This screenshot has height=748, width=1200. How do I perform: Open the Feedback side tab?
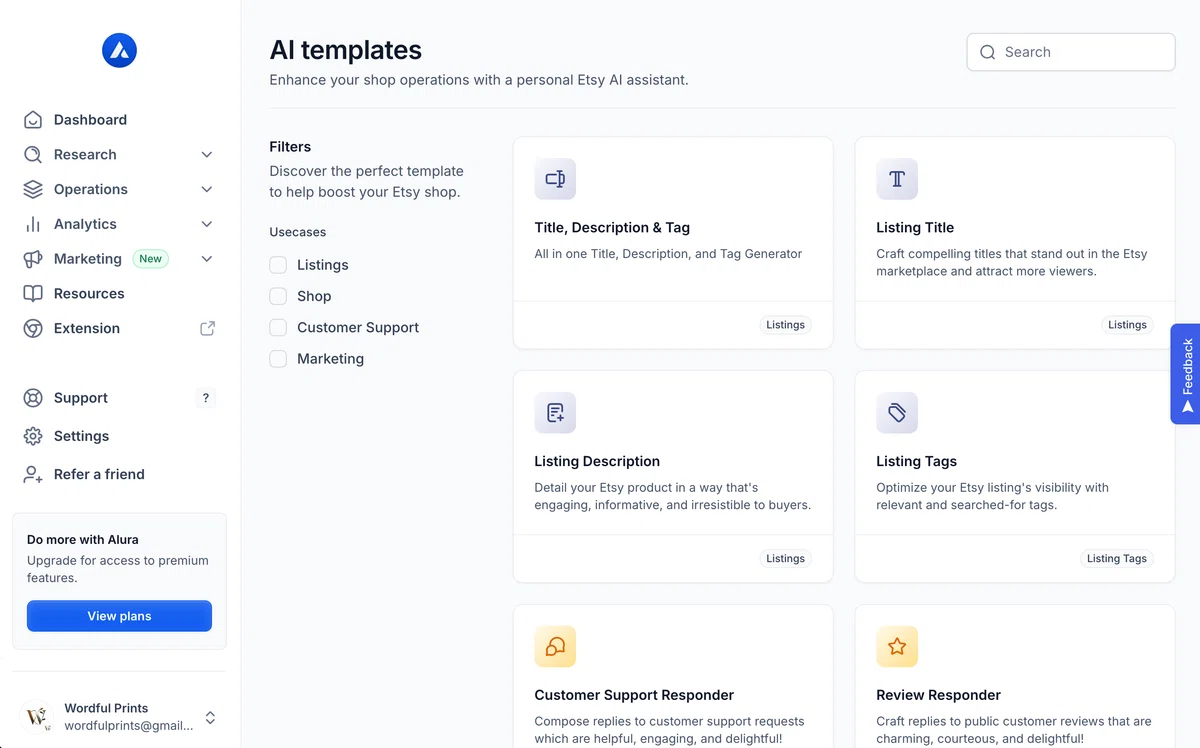[x=1186, y=374]
